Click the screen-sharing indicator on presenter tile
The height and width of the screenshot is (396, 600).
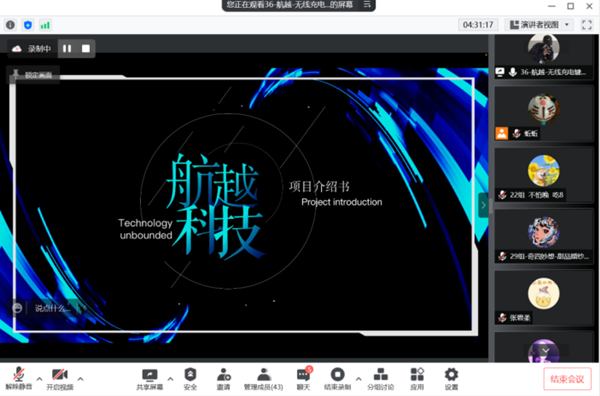click(500, 72)
